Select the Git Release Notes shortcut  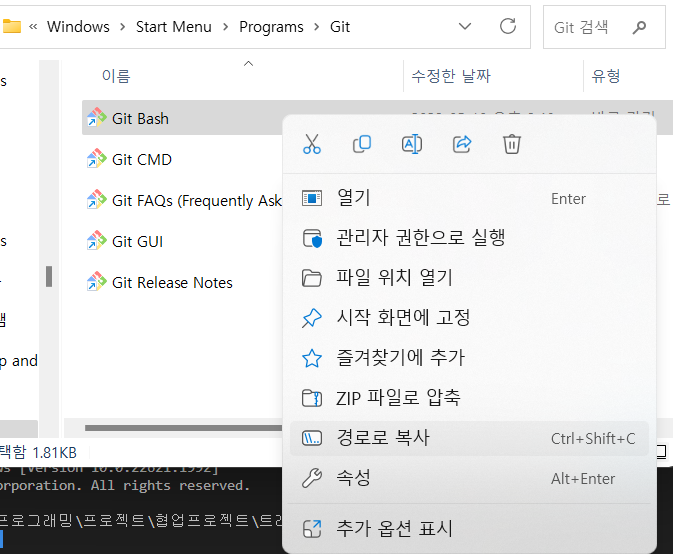click(x=172, y=283)
